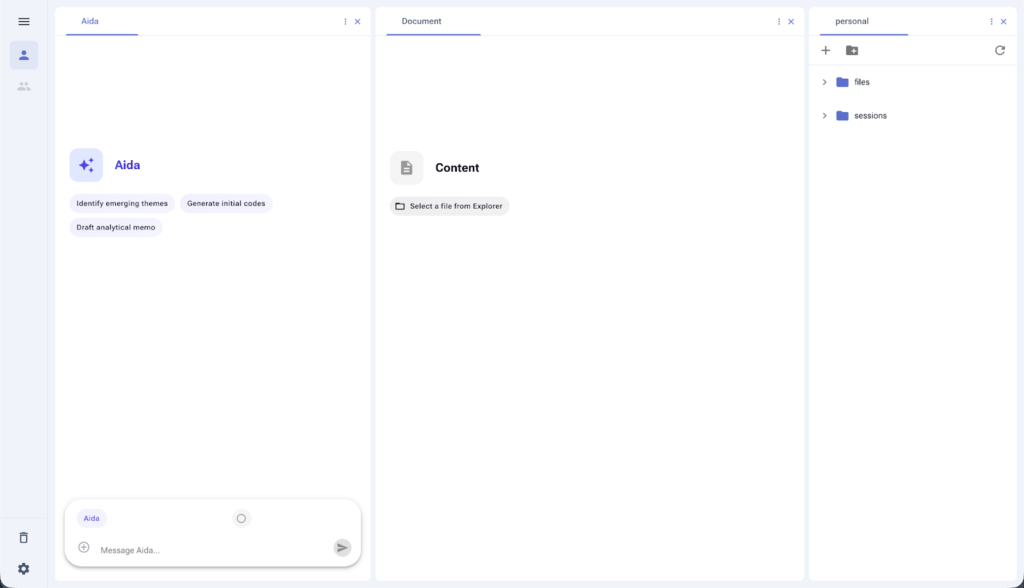Select the Aida tab
Image resolution: width=1024 pixels, height=588 pixels.
90,21
